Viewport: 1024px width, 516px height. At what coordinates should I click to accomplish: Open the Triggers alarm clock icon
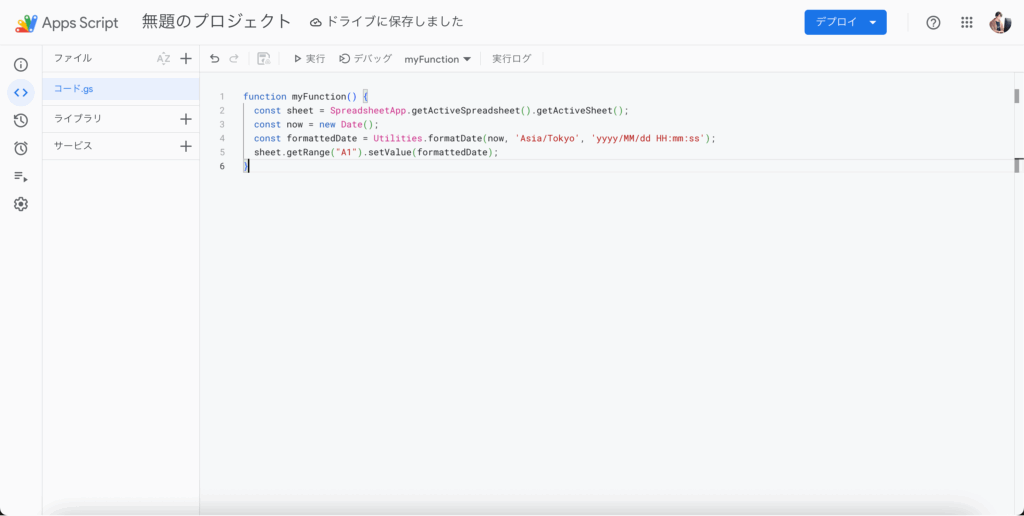point(20,148)
